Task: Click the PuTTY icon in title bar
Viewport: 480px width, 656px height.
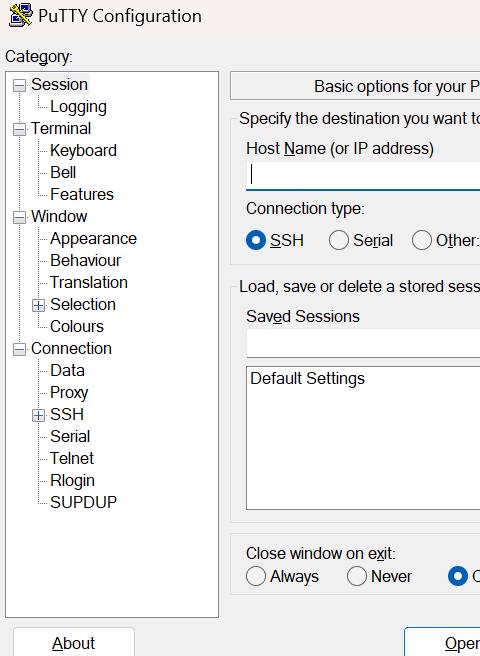Action: click(x=21, y=15)
